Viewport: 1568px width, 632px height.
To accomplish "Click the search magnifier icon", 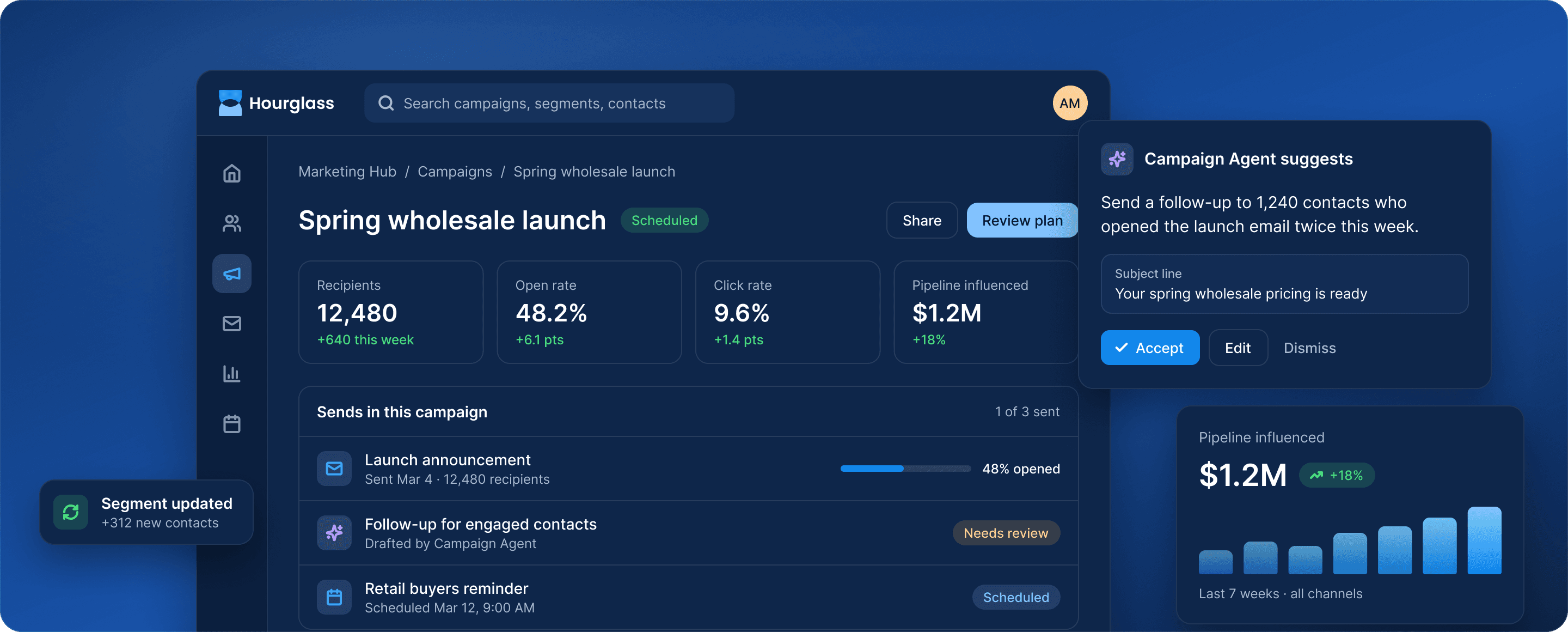I will 386,103.
